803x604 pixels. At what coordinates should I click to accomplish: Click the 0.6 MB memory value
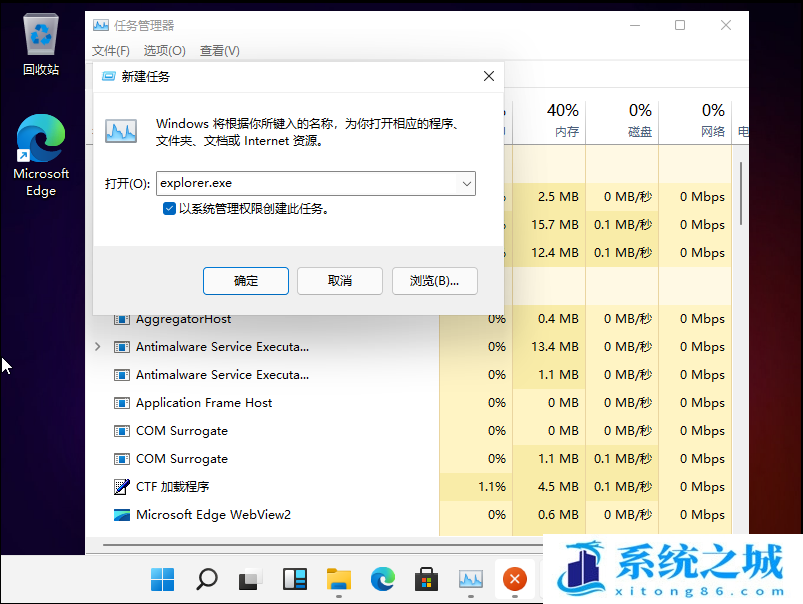click(x=558, y=515)
